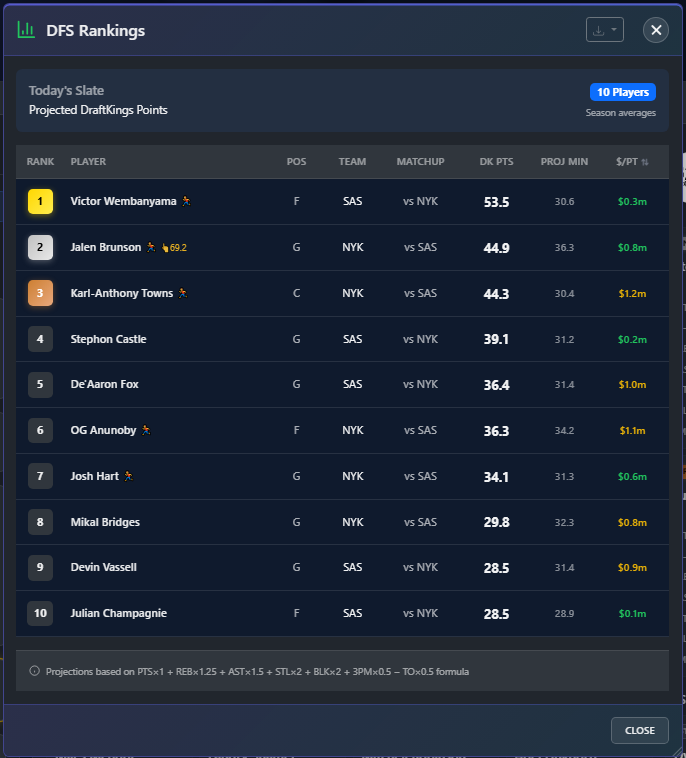Click the green bar chart icon in title
The image size is (686, 758).
click(26, 30)
